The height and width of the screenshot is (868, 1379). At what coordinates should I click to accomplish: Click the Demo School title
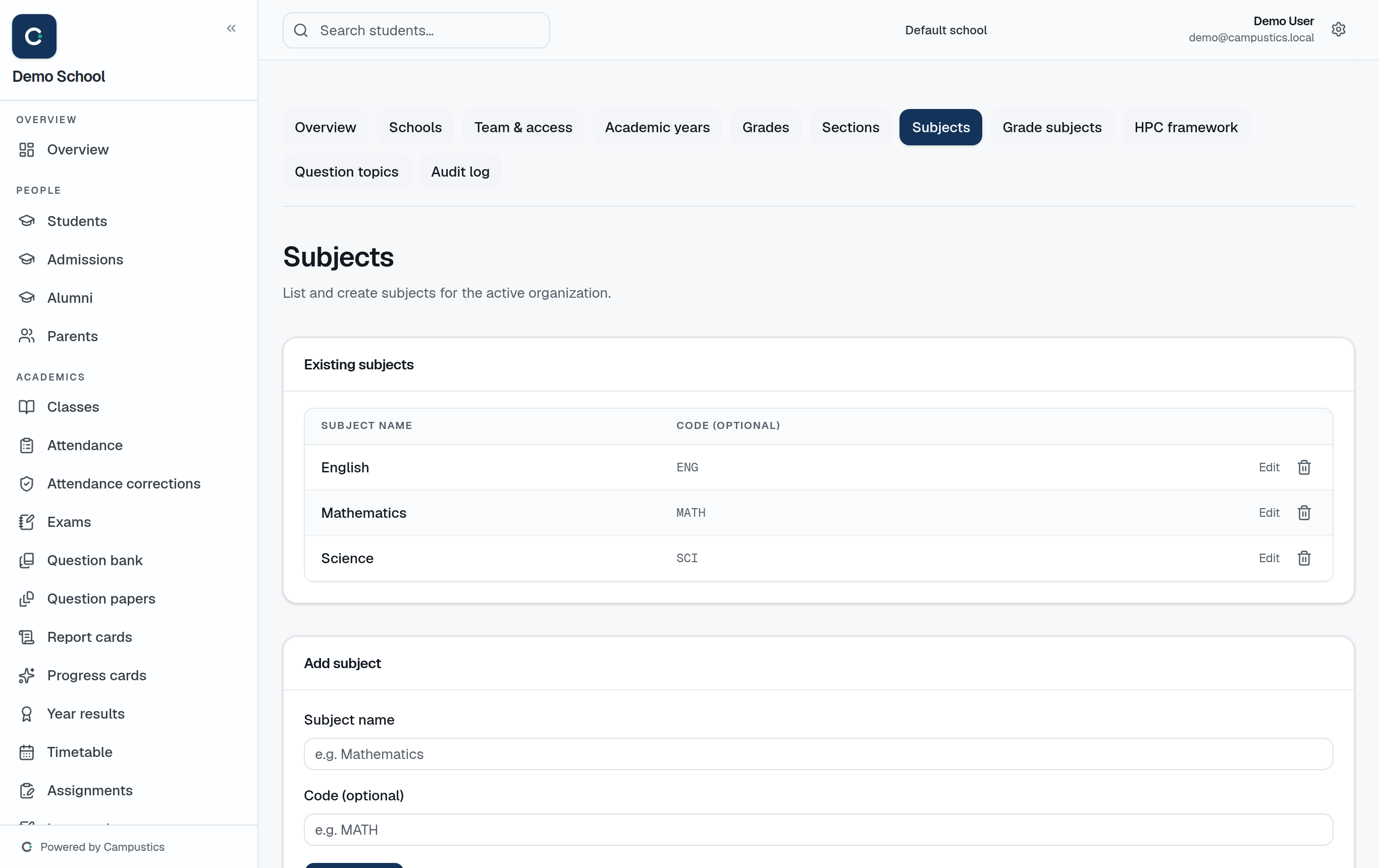pos(59,77)
